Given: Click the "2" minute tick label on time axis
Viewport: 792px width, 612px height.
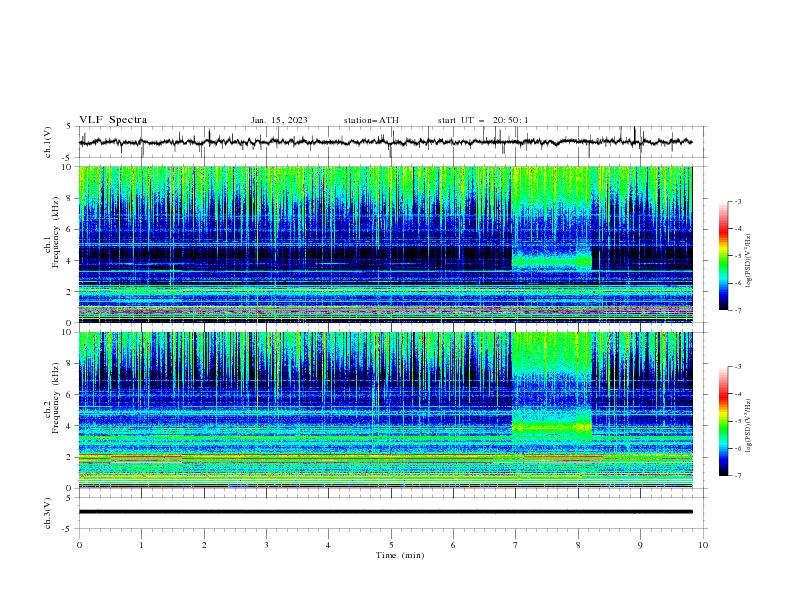Looking at the screenshot, I should [x=204, y=545].
